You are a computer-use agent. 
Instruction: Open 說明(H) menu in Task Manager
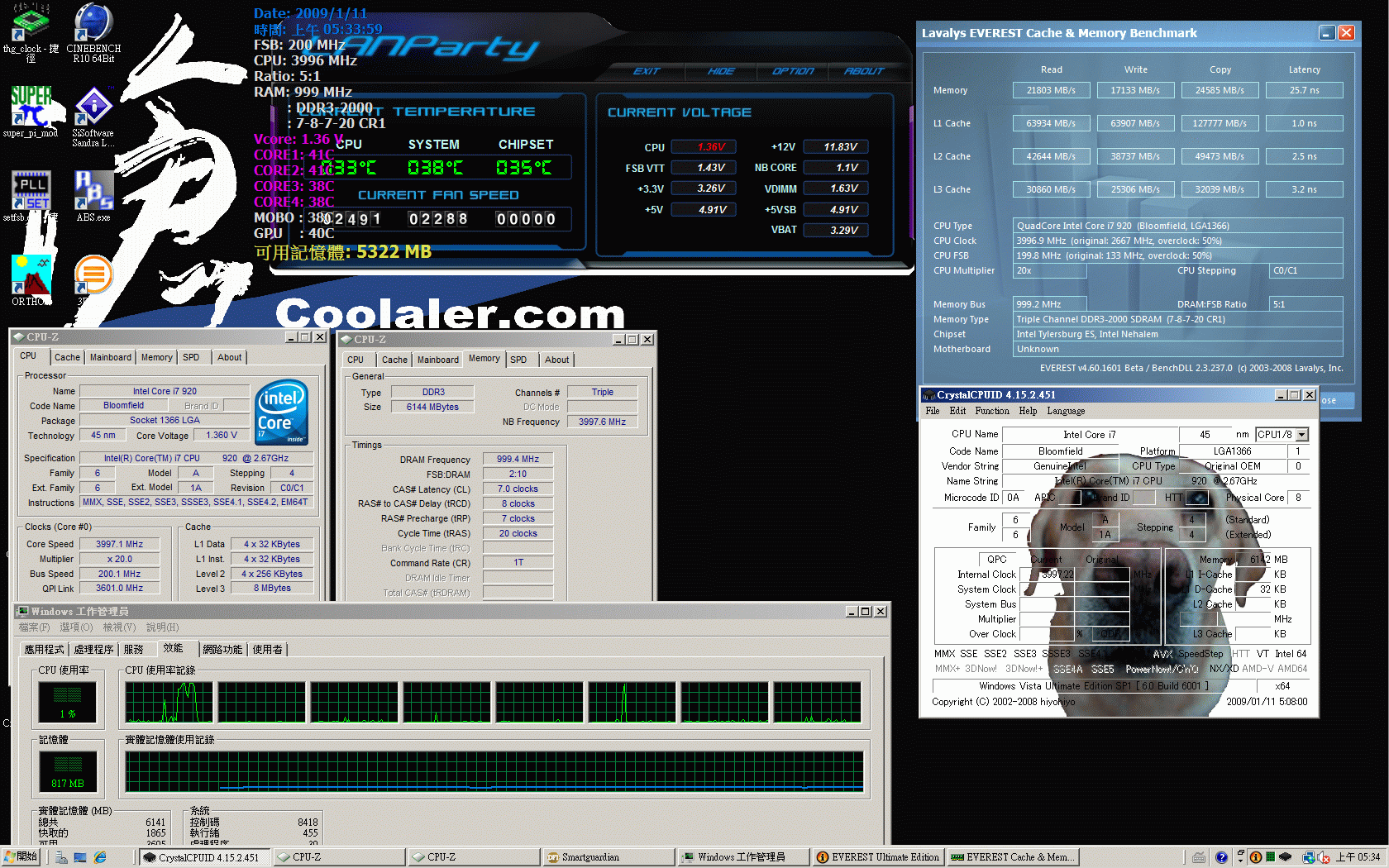(162, 627)
